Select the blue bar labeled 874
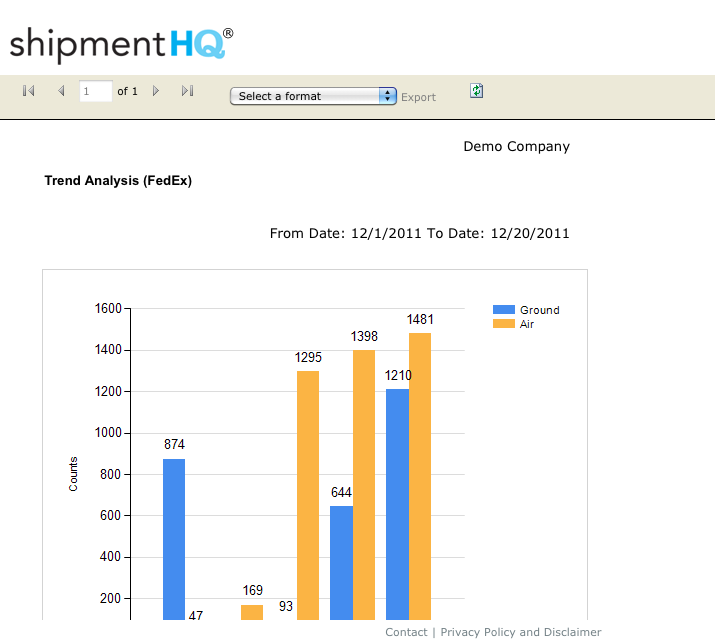This screenshot has height=644, width=715. pos(174,539)
